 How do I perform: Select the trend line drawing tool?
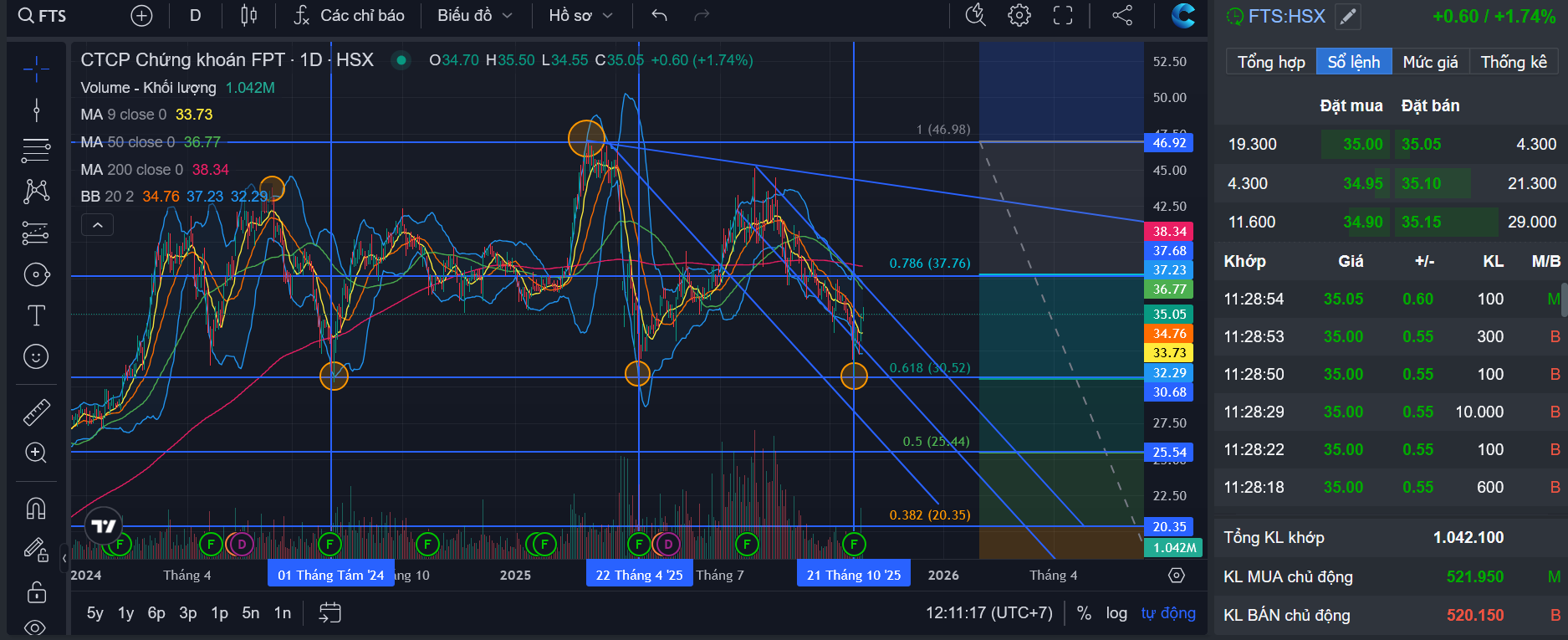pyautogui.click(x=36, y=110)
